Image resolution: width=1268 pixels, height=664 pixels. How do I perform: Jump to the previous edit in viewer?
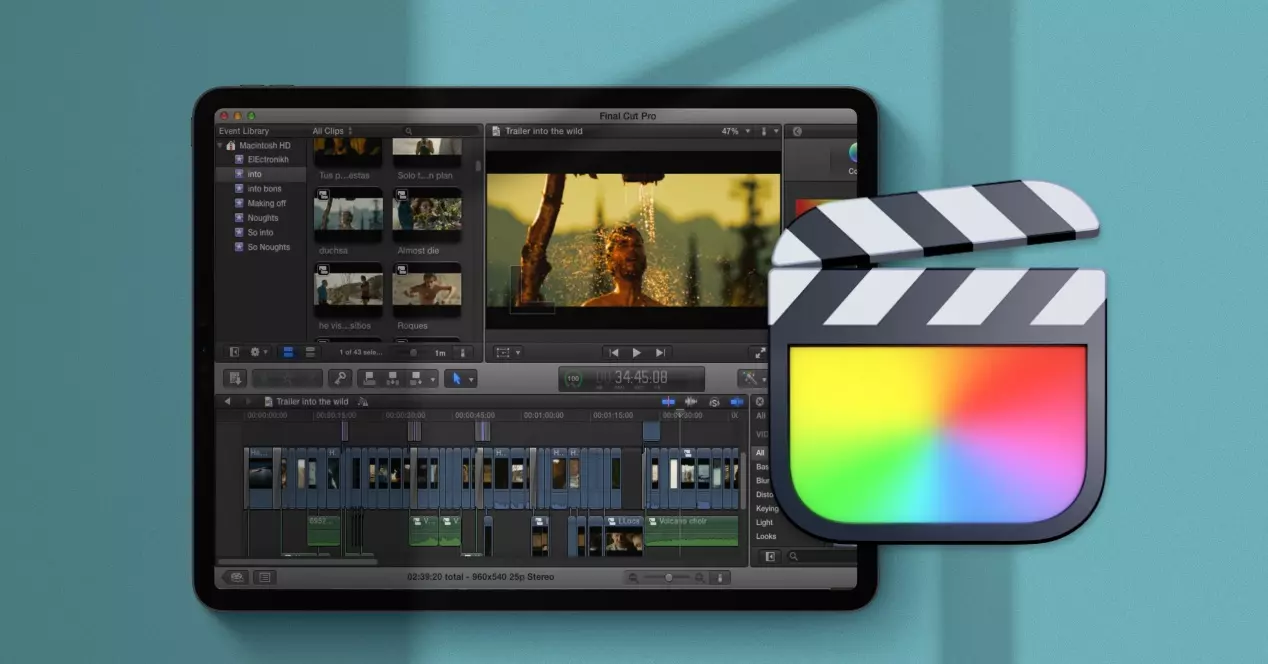[613, 353]
